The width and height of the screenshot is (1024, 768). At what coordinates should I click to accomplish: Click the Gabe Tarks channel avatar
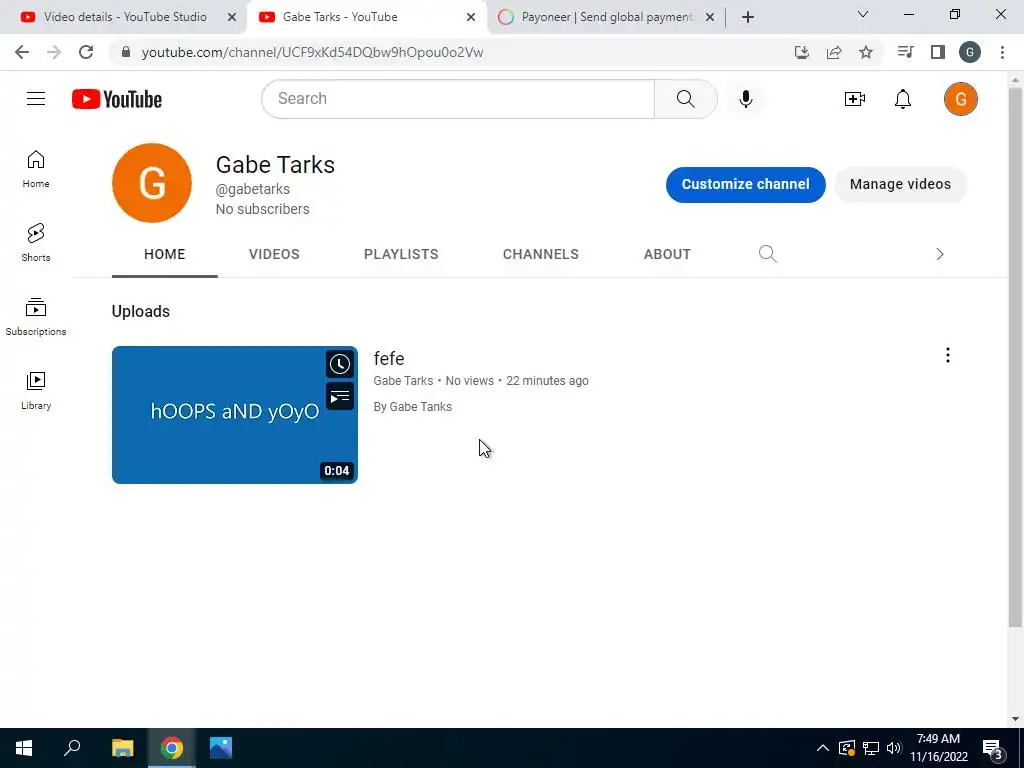pyautogui.click(x=152, y=183)
